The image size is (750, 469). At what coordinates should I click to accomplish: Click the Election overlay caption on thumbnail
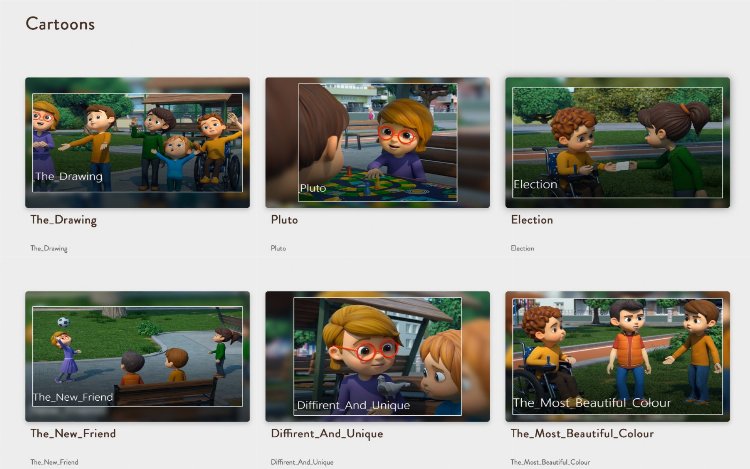pos(535,184)
